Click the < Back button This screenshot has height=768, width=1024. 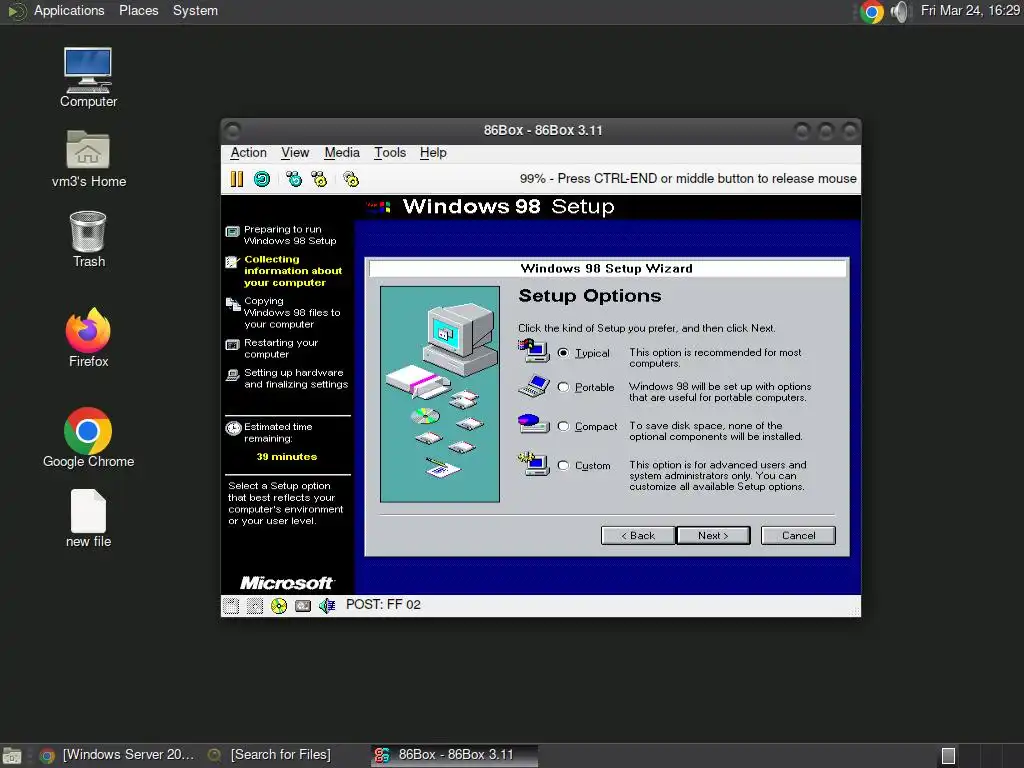click(x=638, y=536)
